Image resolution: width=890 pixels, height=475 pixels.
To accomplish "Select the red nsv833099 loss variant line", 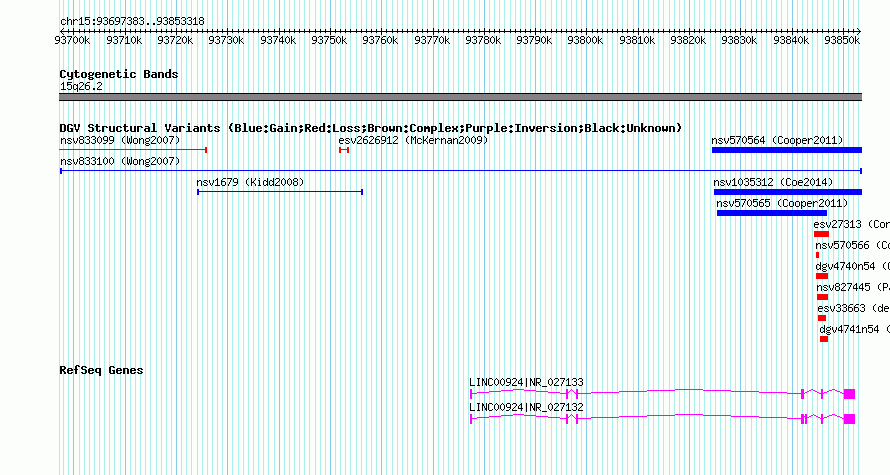I will [x=133, y=150].
